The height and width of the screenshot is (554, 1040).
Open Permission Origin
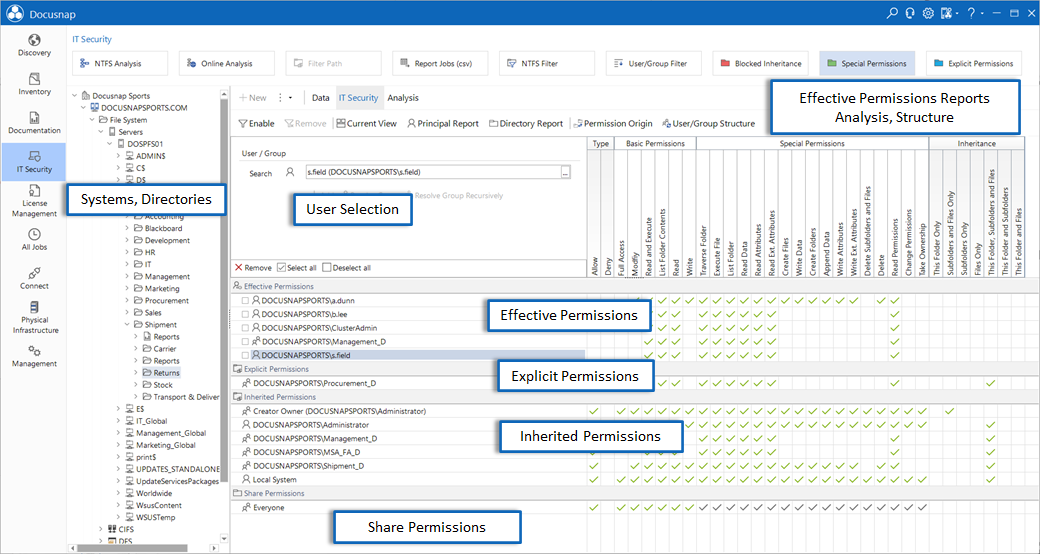click(614, 123)
